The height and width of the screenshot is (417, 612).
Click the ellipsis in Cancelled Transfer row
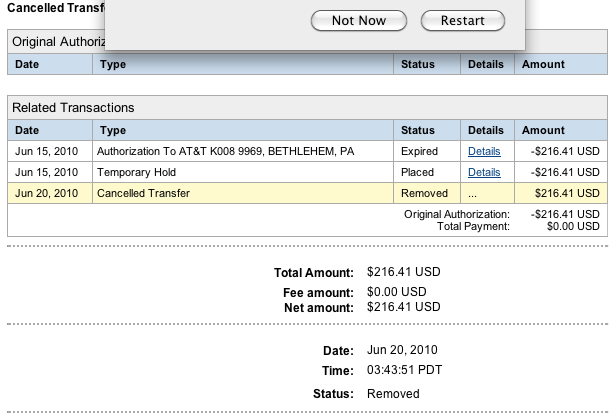tap(473, 193)
